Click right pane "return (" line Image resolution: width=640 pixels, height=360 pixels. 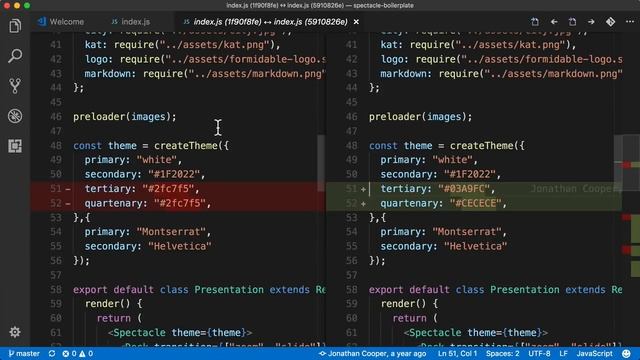[x=415, y=318]
